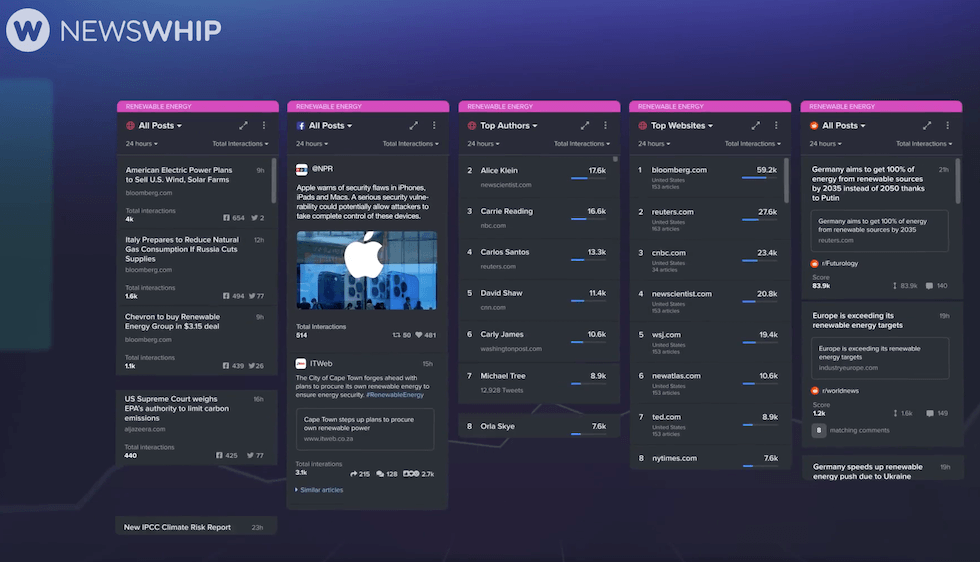Open All Posts dropdown in Facebook panel
The image size is (980, 562).
click(x=331, y=126)
